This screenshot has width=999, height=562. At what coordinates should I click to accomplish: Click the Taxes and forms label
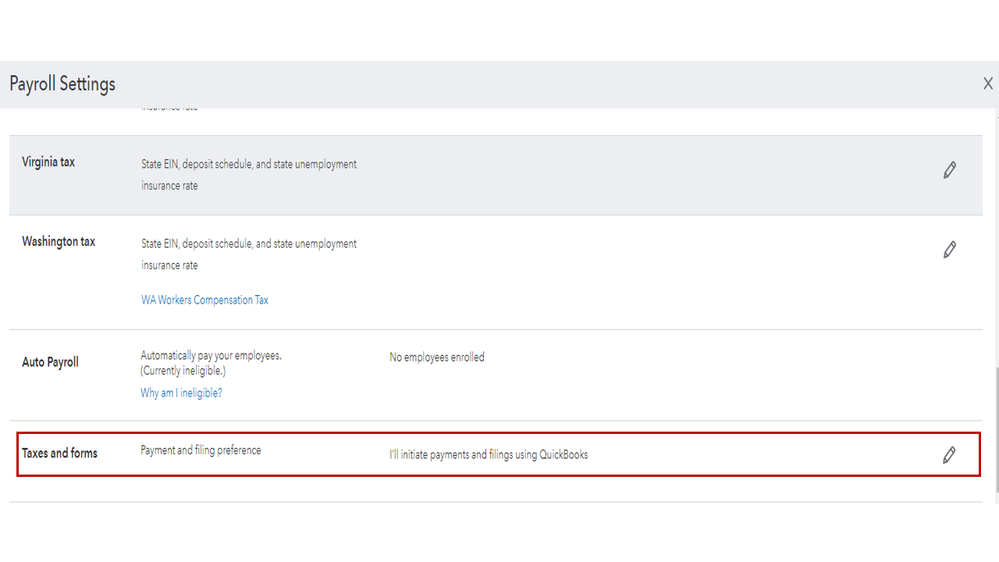click(x=60, y=453)
